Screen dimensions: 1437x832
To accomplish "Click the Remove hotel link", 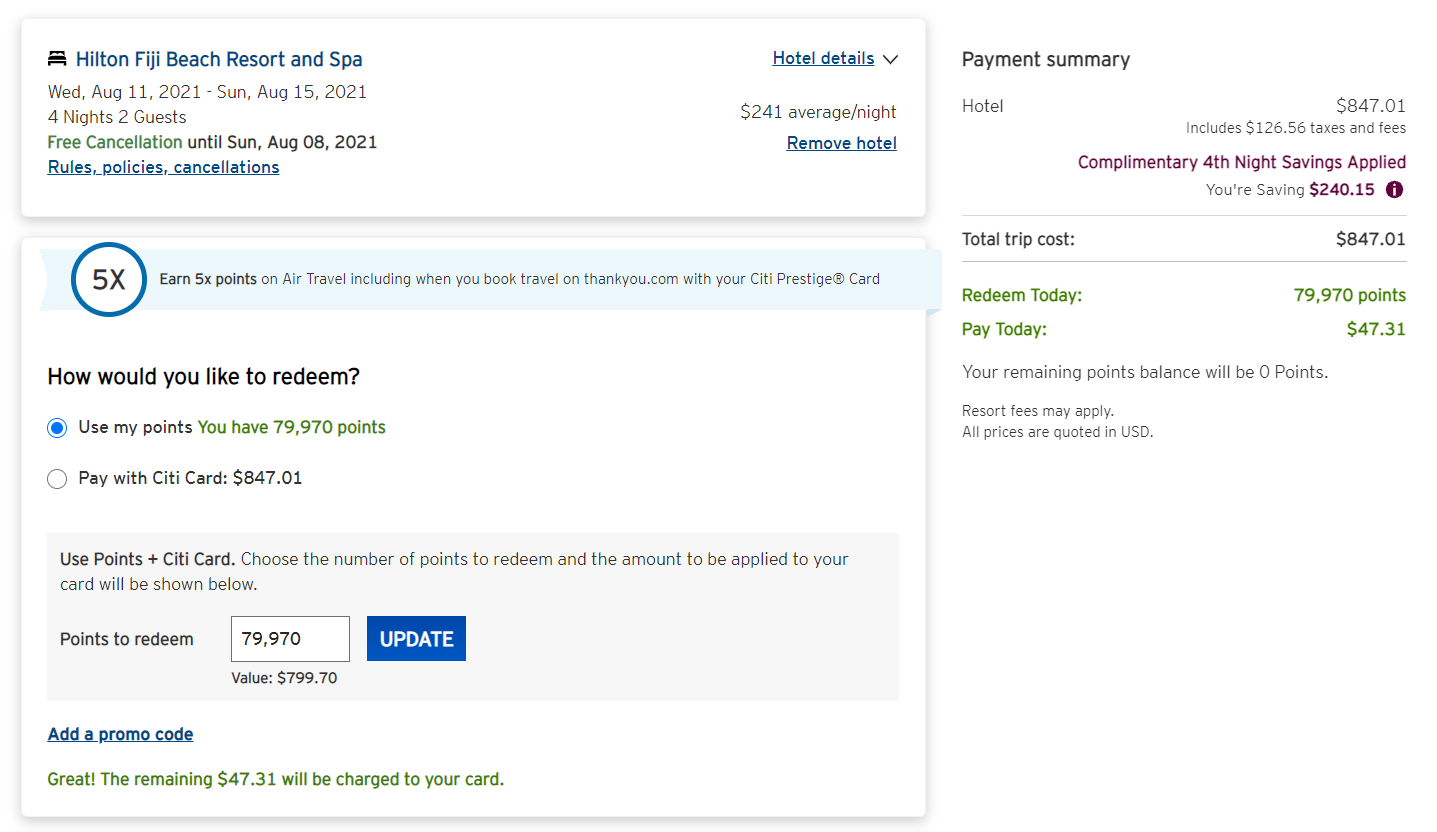I will (x=841, y=143).
